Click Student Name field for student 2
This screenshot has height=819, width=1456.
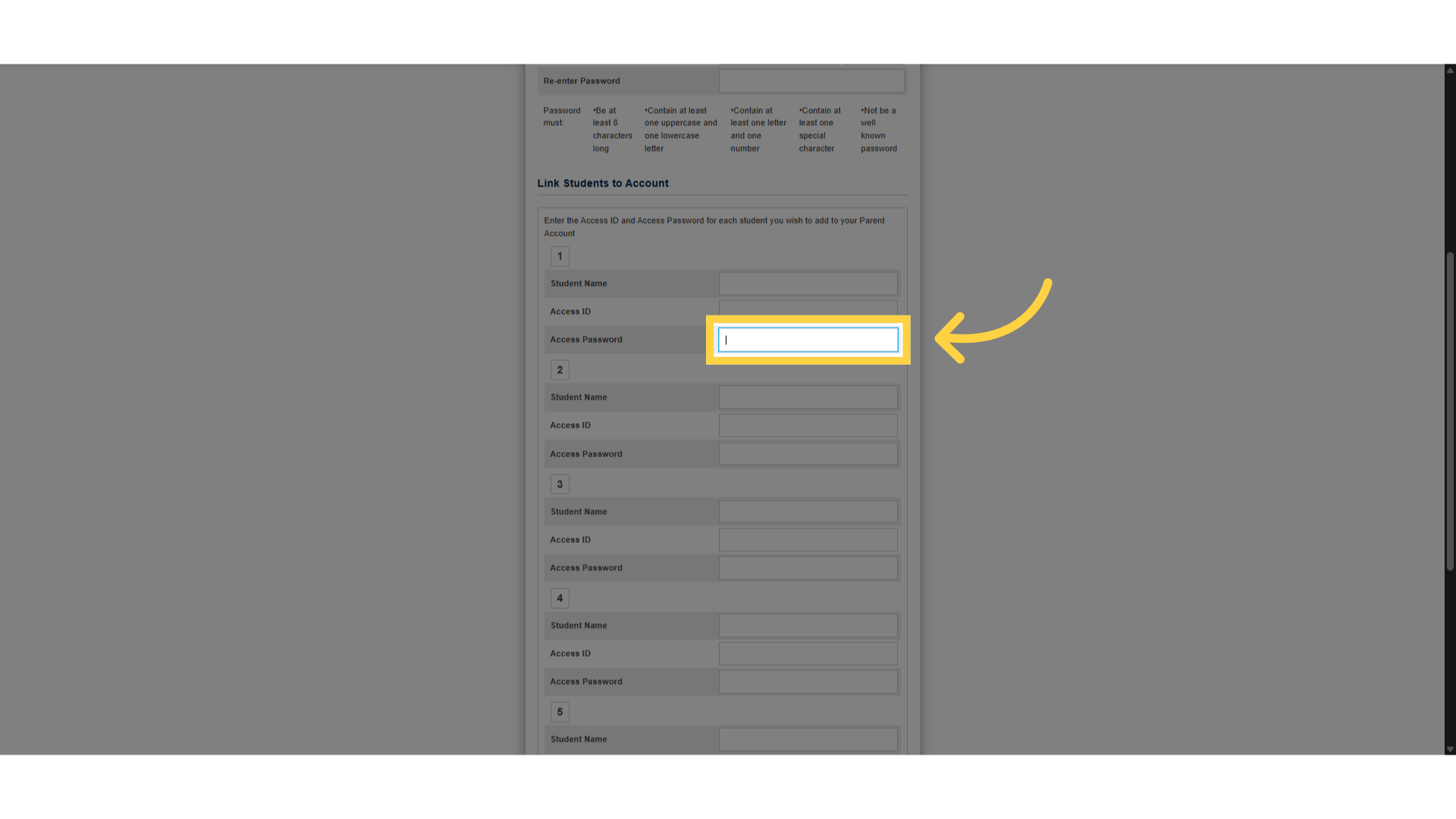pyautogui.click(x=808, y=397)
